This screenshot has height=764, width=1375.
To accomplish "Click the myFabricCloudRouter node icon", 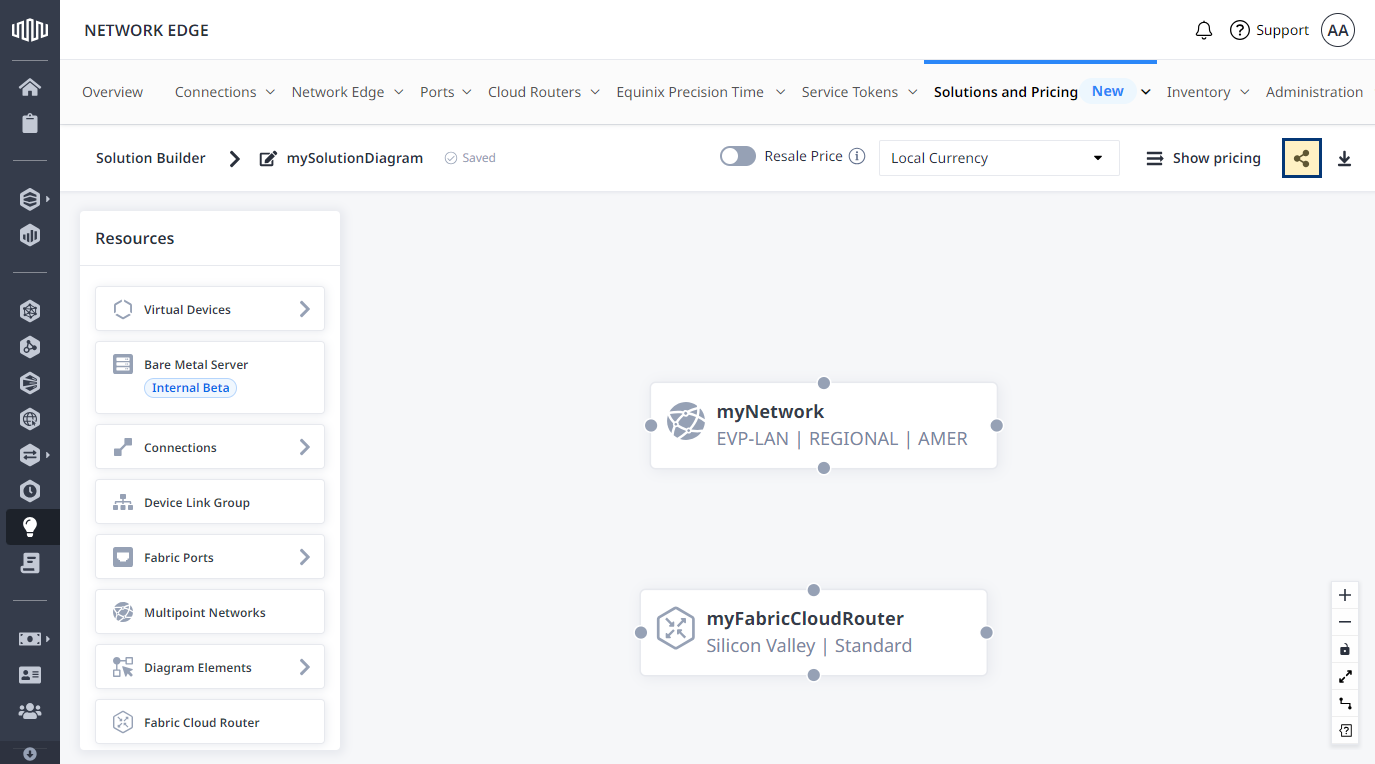I will point(676,628).
